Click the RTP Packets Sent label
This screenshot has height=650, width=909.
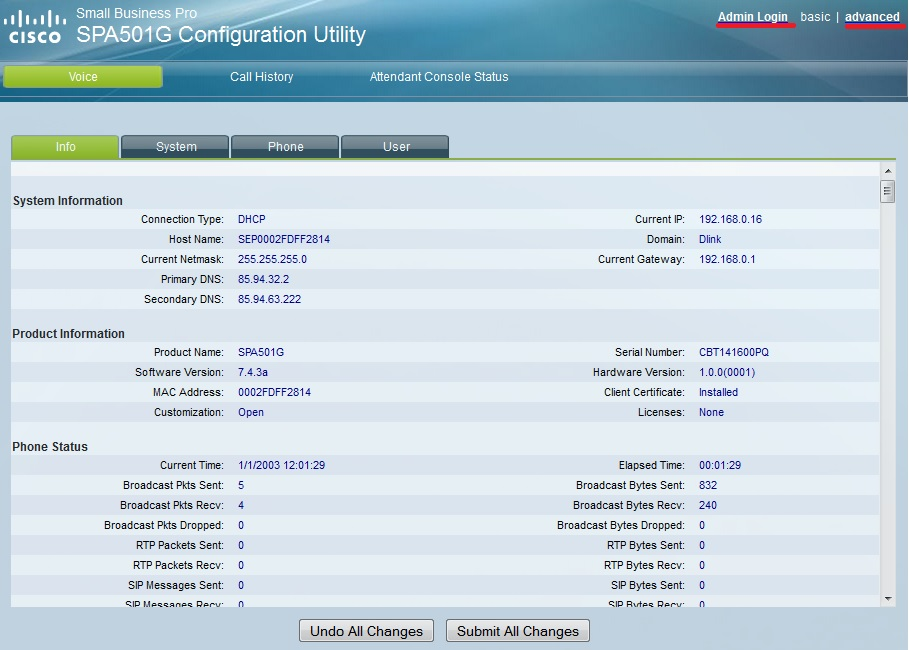(x=180, y=545)
